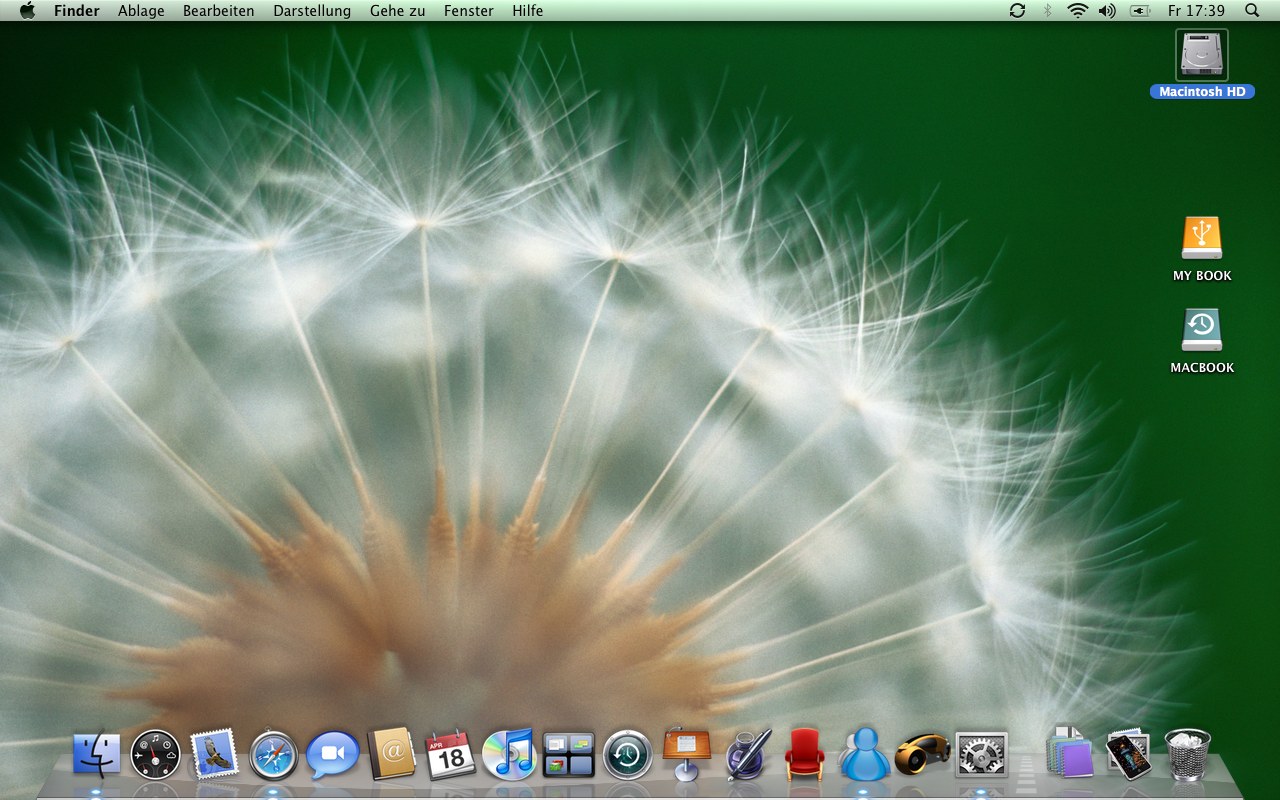This screenshot has height=800, width=1280.
Task: Open the Bearbeiten menu
Action: pyautogui.click(x=219, y=11)
